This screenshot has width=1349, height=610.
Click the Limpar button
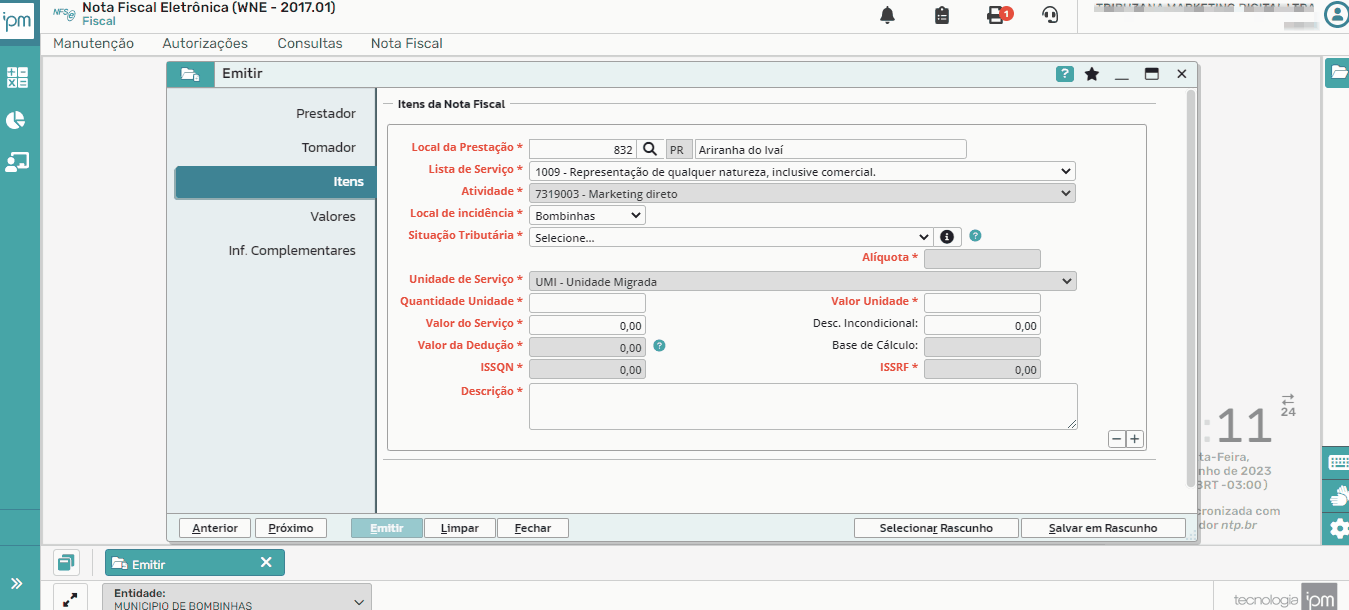tap(460, 528)
